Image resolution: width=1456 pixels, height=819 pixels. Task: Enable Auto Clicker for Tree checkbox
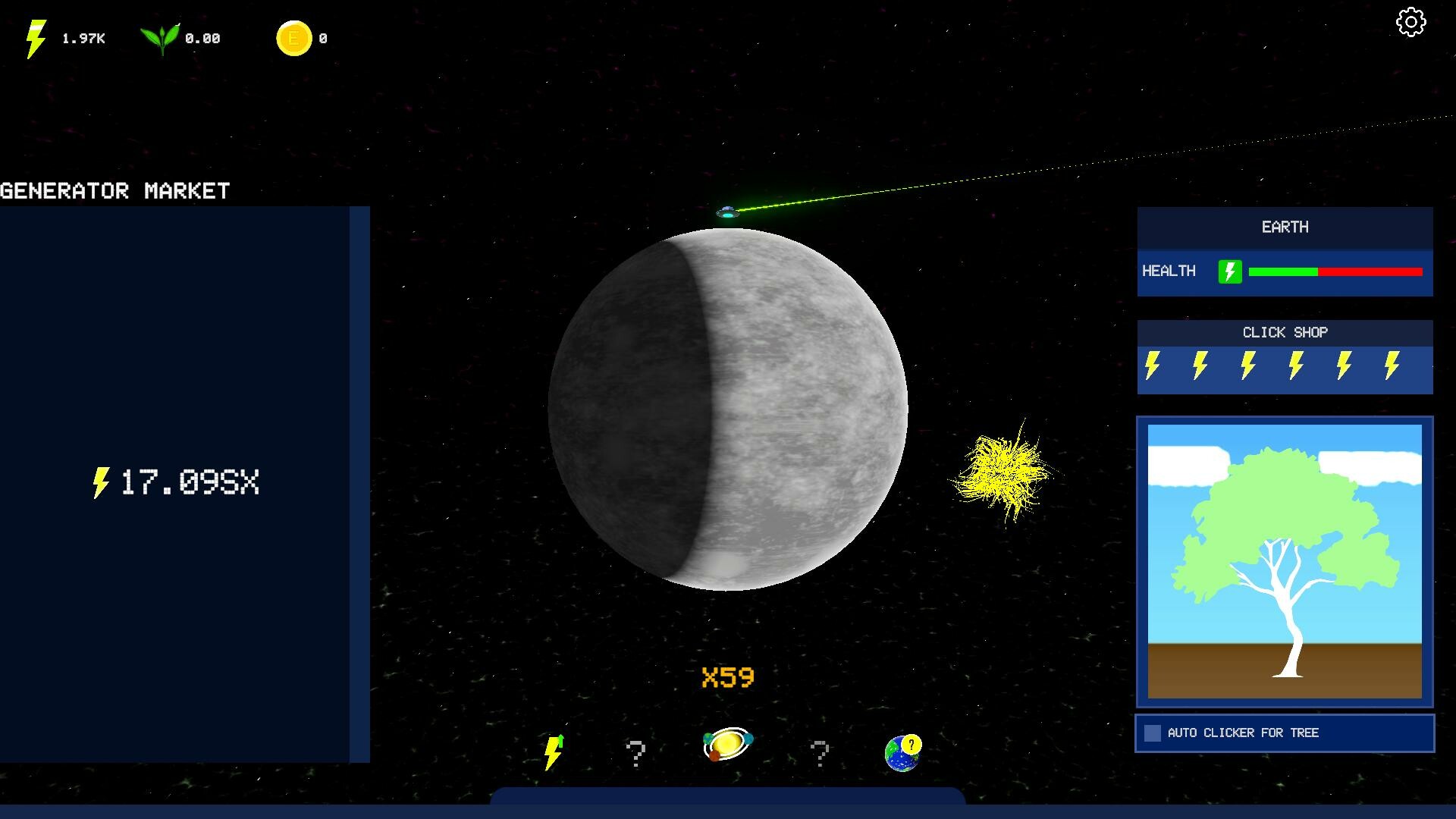point(1153,733)
